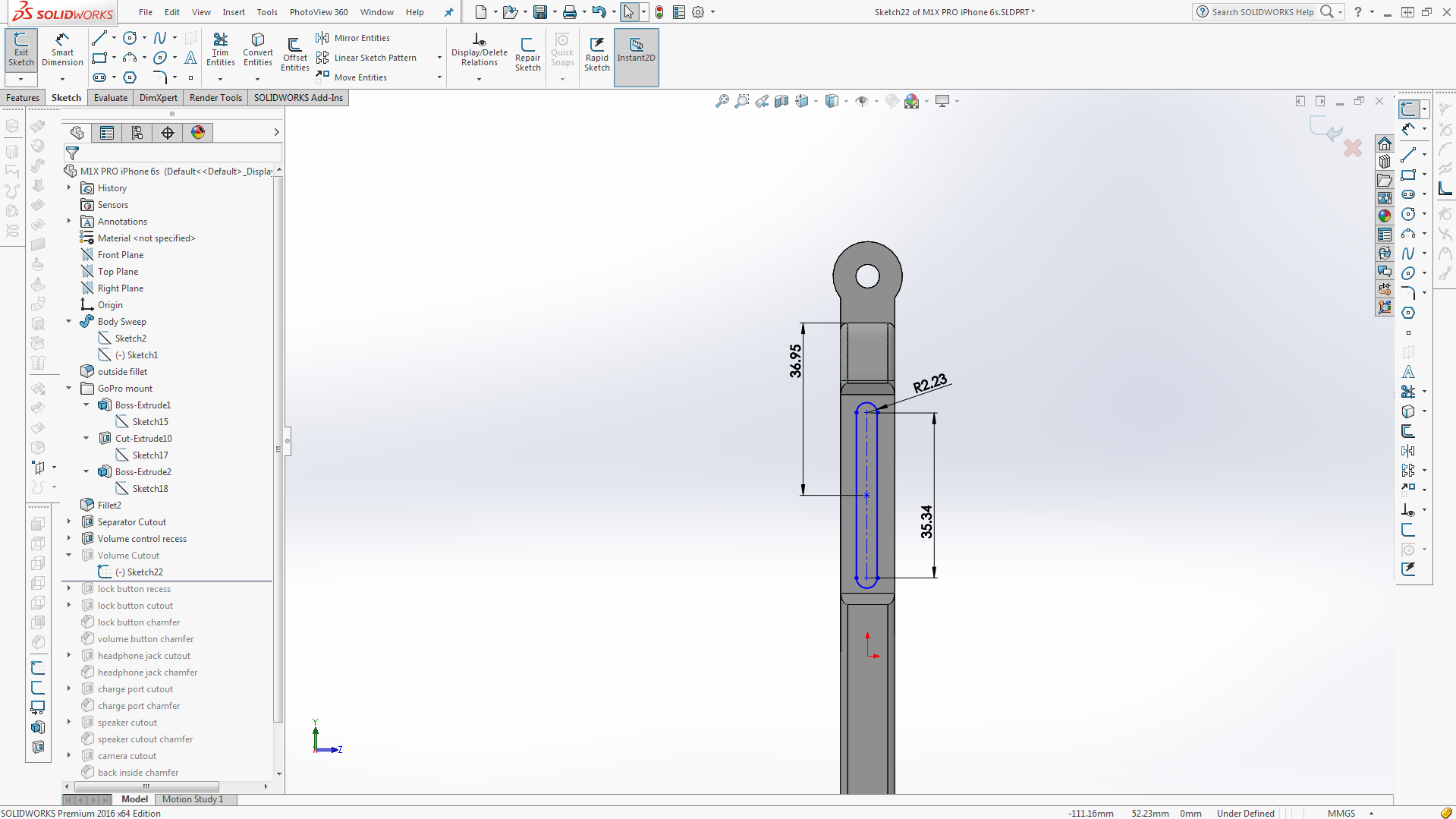Open SolidWorks Resources home icon in task pane
The width and height of the screenshot is (1456, 819).
pyautogui.click(x=1385, y=144)
